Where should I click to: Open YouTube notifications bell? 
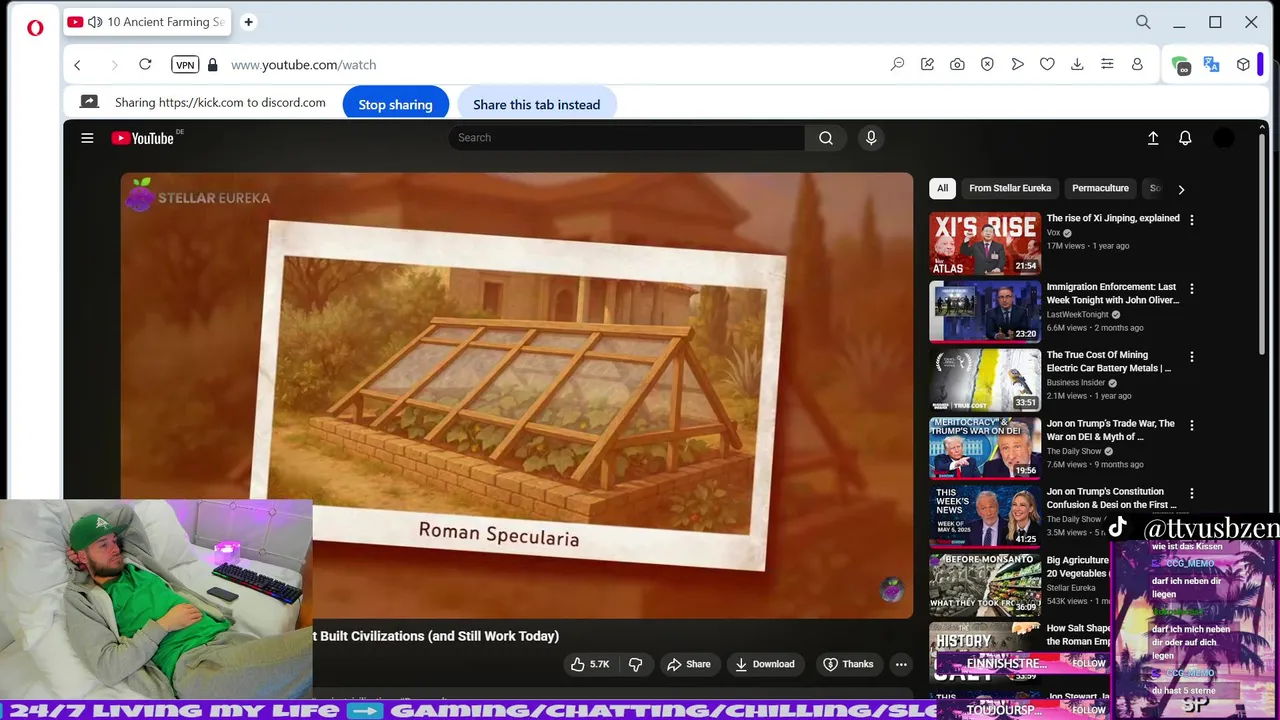click(x=1185, y=138)
